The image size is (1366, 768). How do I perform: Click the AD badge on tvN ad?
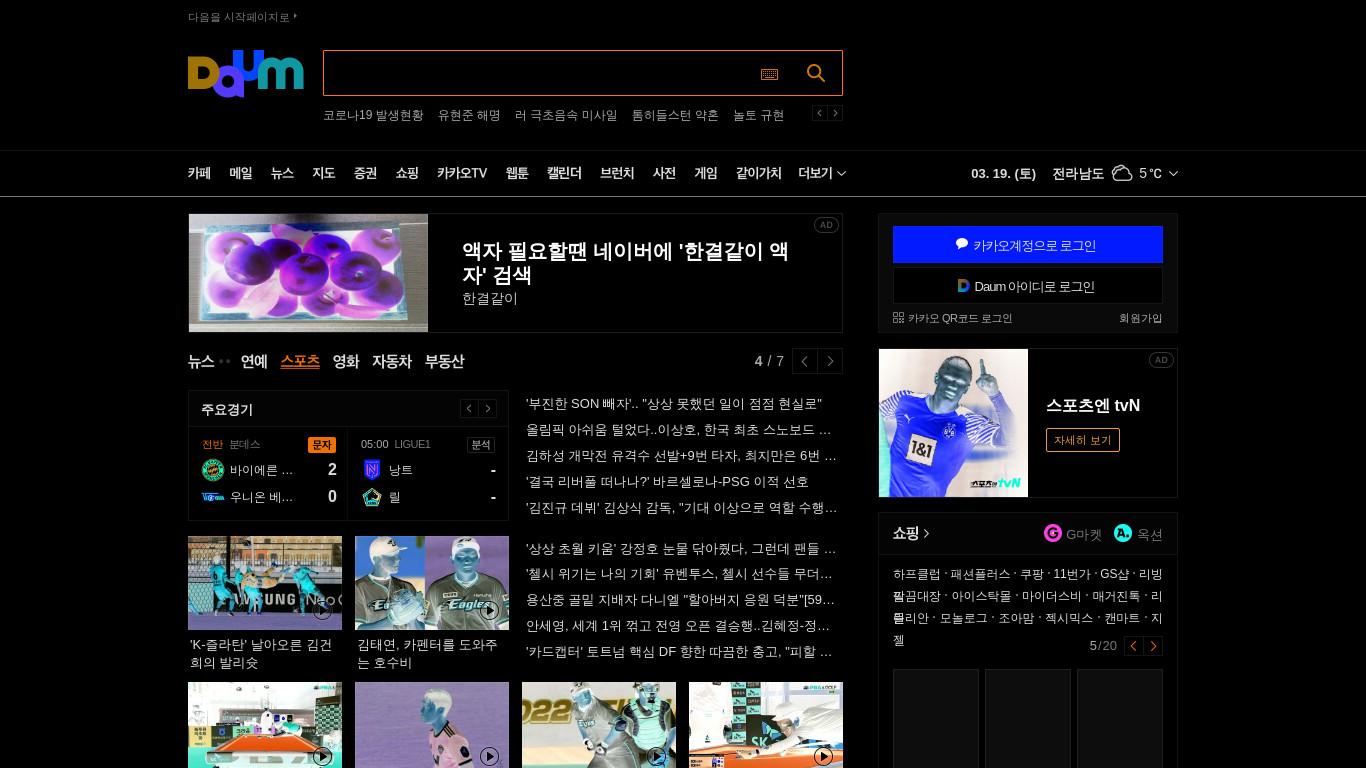click(x=1161, y=360)
